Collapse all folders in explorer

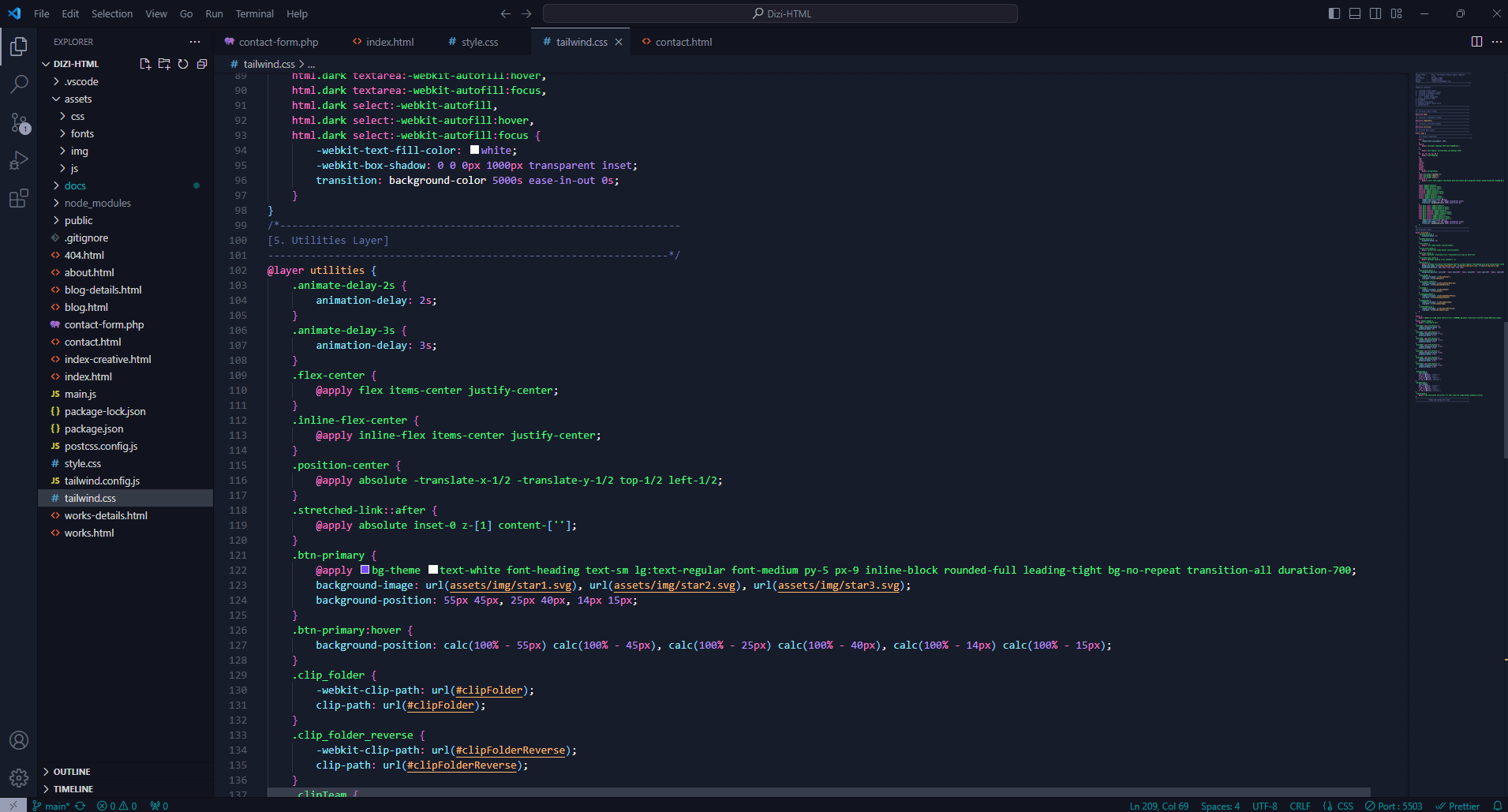coord(202,64)
